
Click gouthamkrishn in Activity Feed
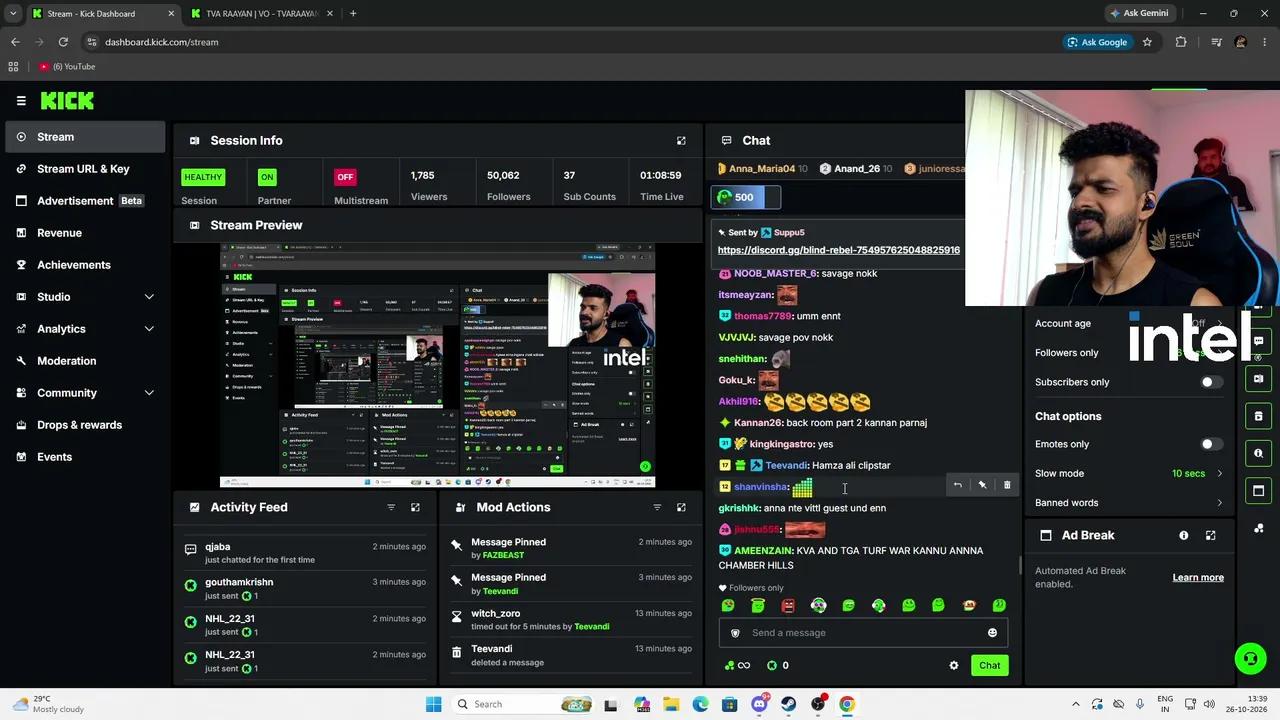pyautogui.click(x=310, y=589)
